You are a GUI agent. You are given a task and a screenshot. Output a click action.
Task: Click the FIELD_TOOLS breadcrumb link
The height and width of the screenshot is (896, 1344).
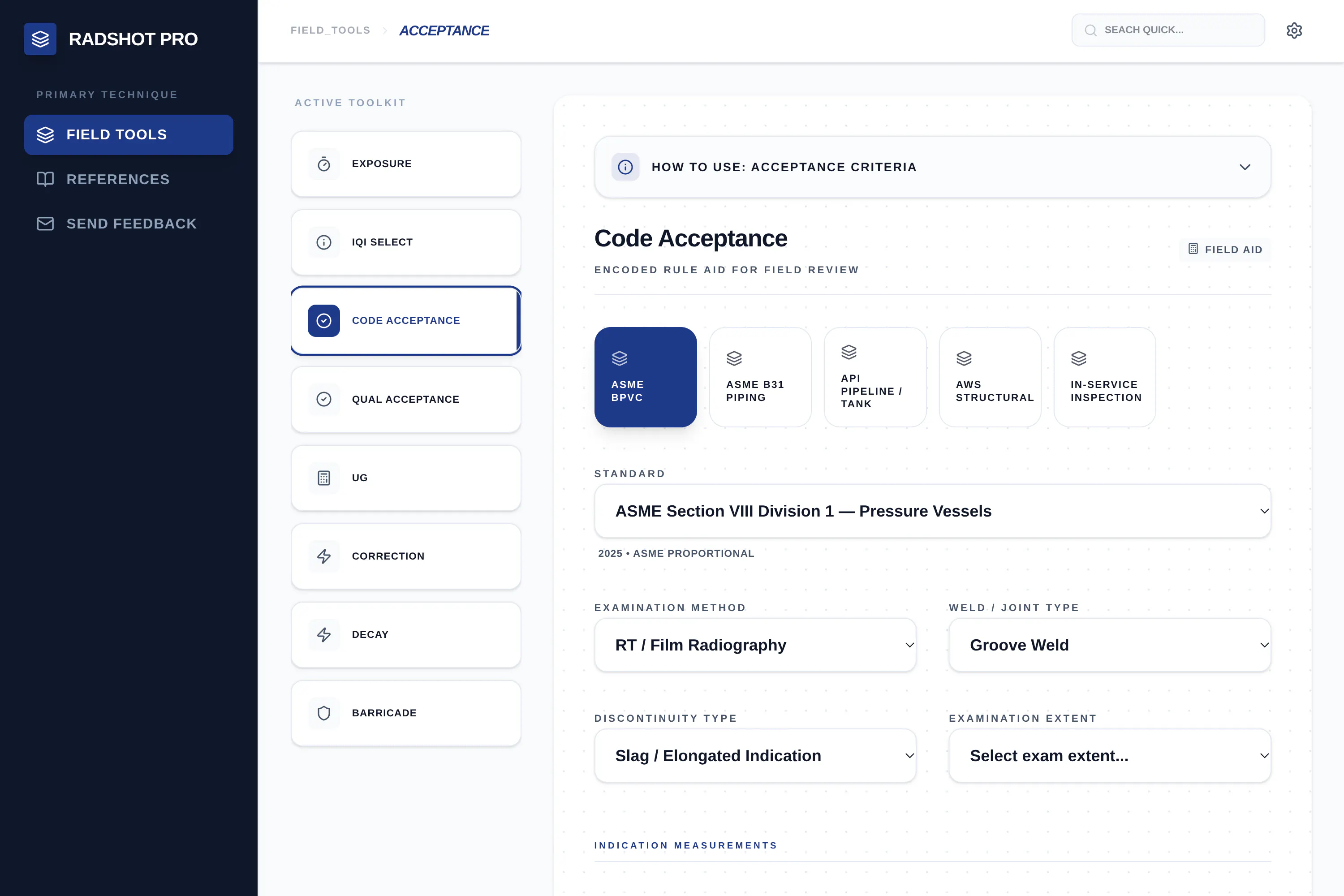click(x=330, y=30)
